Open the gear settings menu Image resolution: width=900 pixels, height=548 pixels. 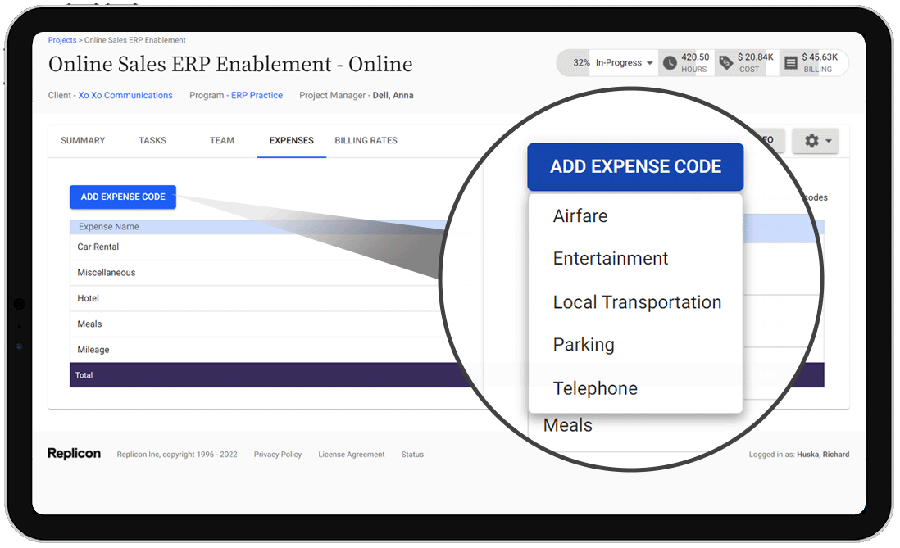(x=812, y=141)
